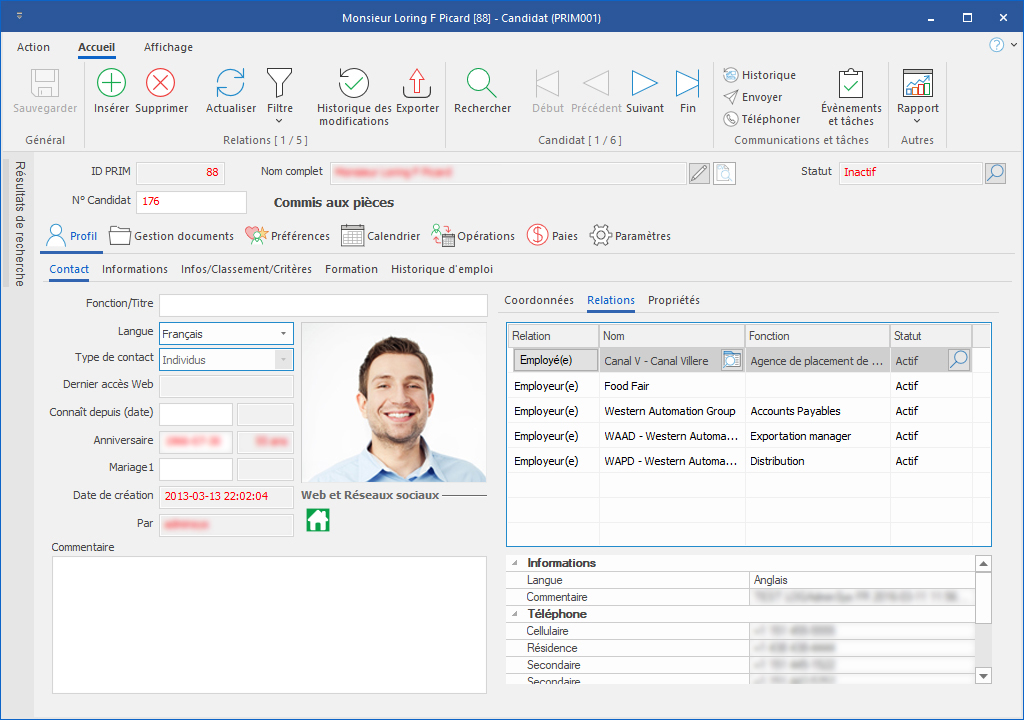Click the Exporter upload icon
The height and width of the screenshot is (720, 1024).
(417, 84)
